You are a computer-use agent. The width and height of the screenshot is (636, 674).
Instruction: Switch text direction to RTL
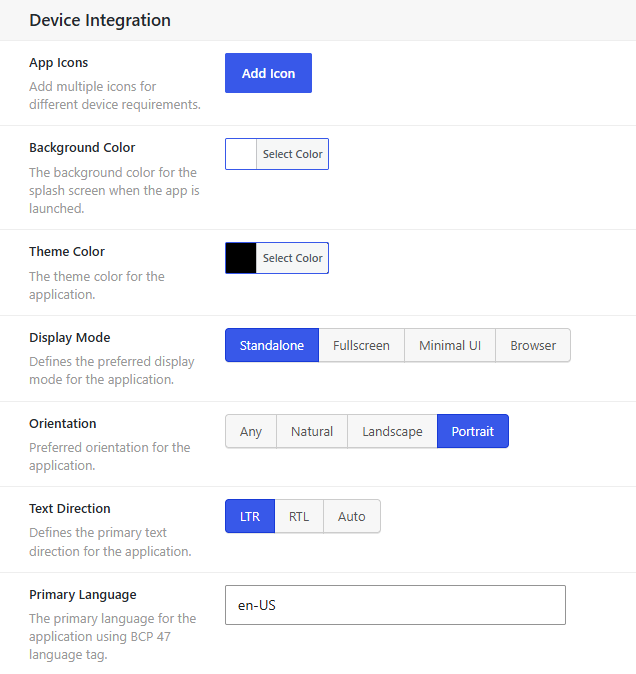pyautogui.click(x=299, y=516)
